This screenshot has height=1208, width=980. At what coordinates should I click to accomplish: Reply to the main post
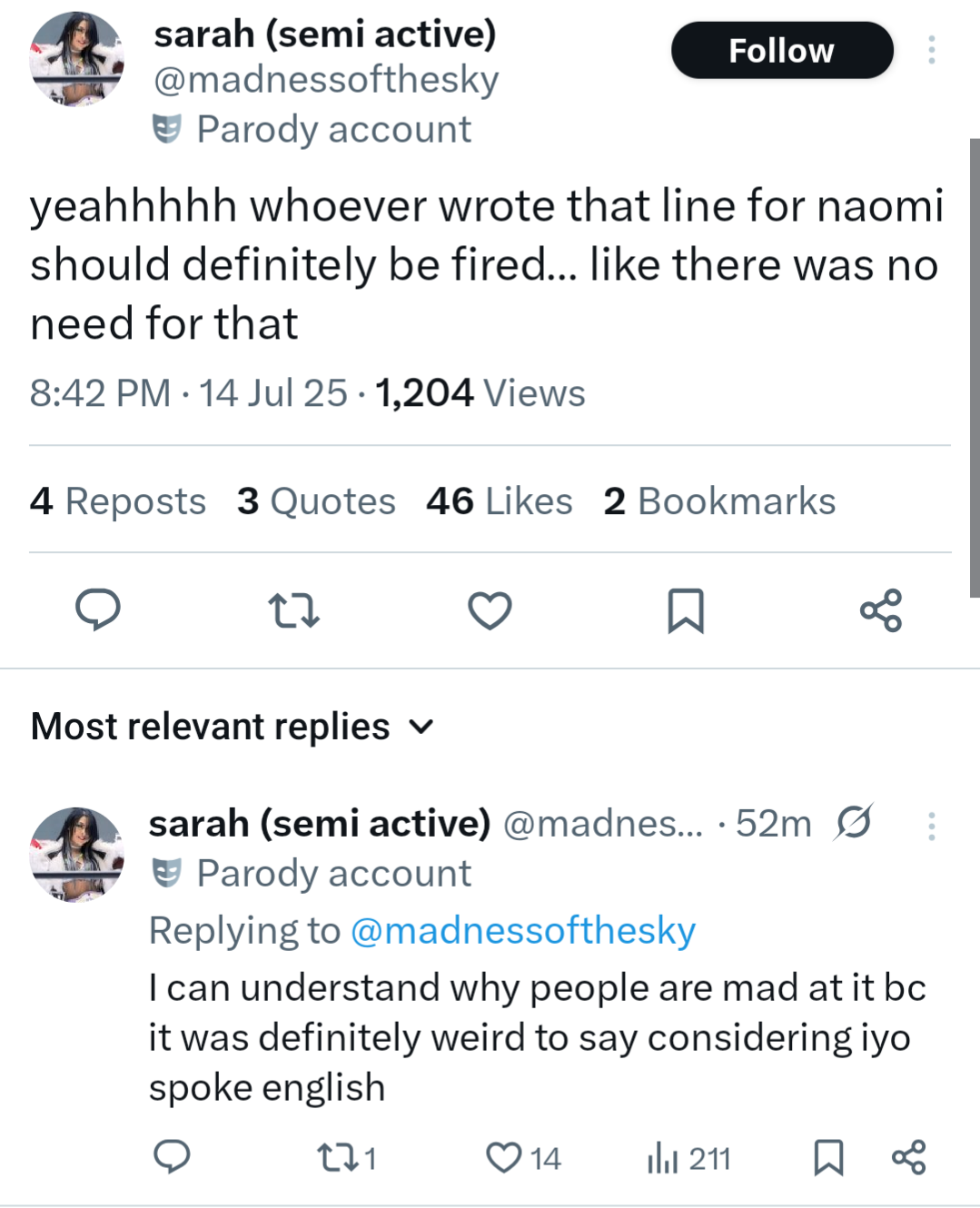[97, 609]
